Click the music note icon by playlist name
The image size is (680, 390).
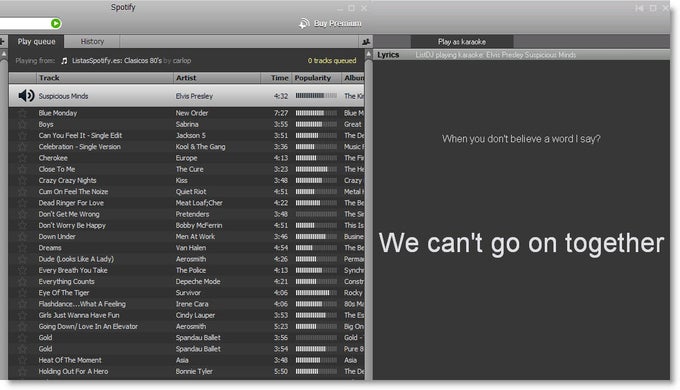[x=64, y=61]
